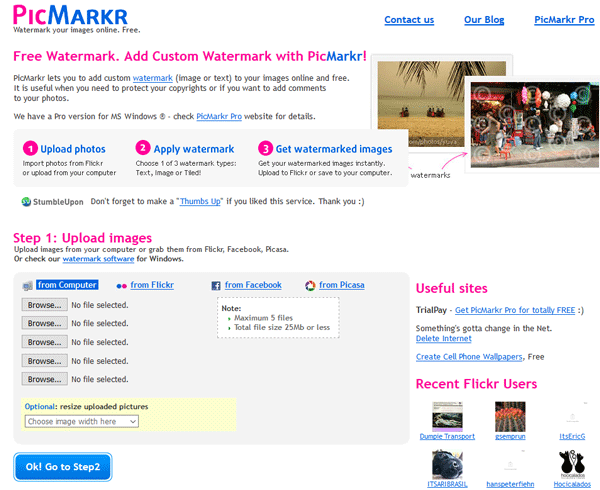Click the pink step 3 circle icon
Viewport: 600px width, 490px height.
(x=265, y=148)
